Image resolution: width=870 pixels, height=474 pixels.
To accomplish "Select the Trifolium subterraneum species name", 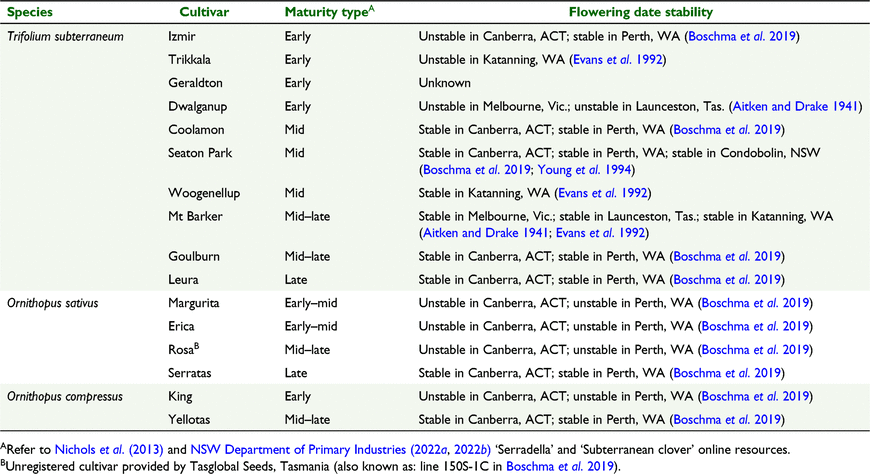I will (x=65, y=37).
